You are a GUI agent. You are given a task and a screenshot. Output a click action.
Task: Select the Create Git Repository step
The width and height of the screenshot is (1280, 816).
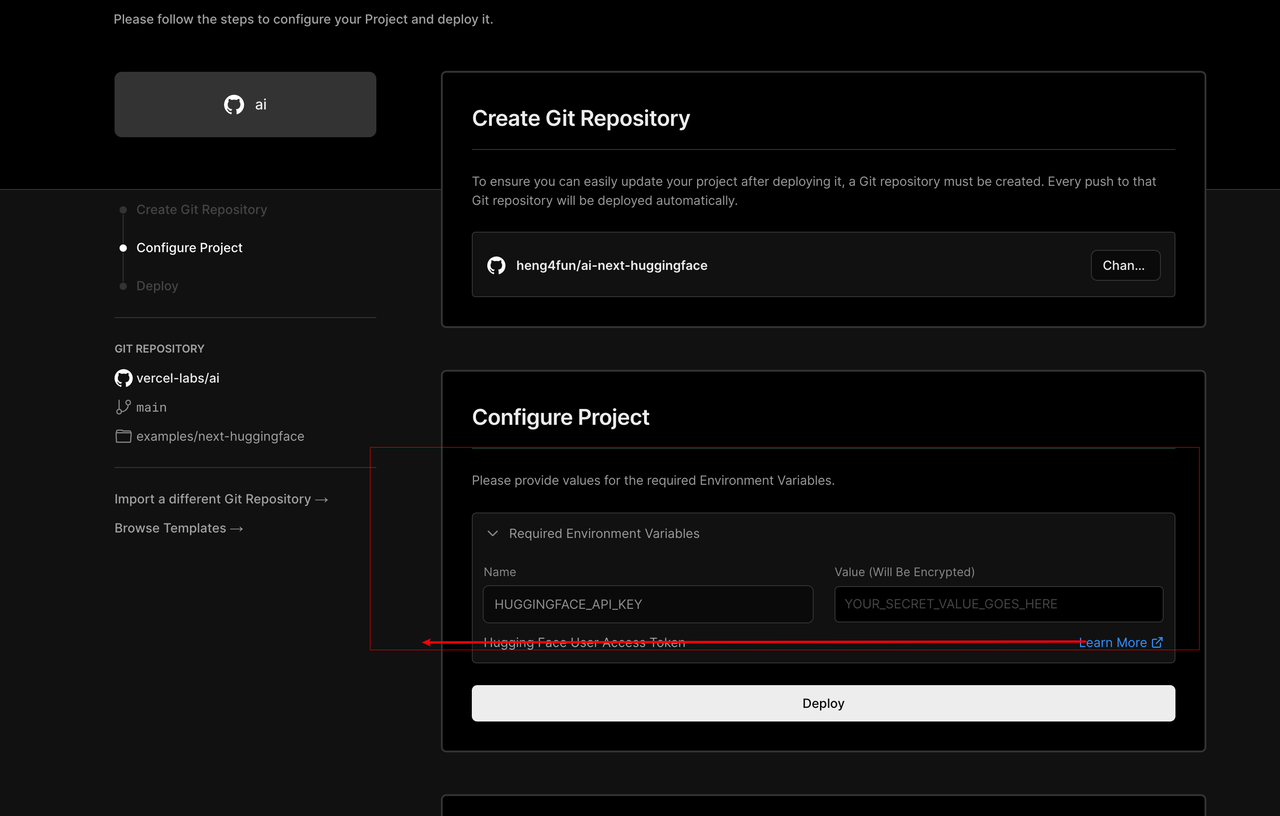[x=201, y=209]
